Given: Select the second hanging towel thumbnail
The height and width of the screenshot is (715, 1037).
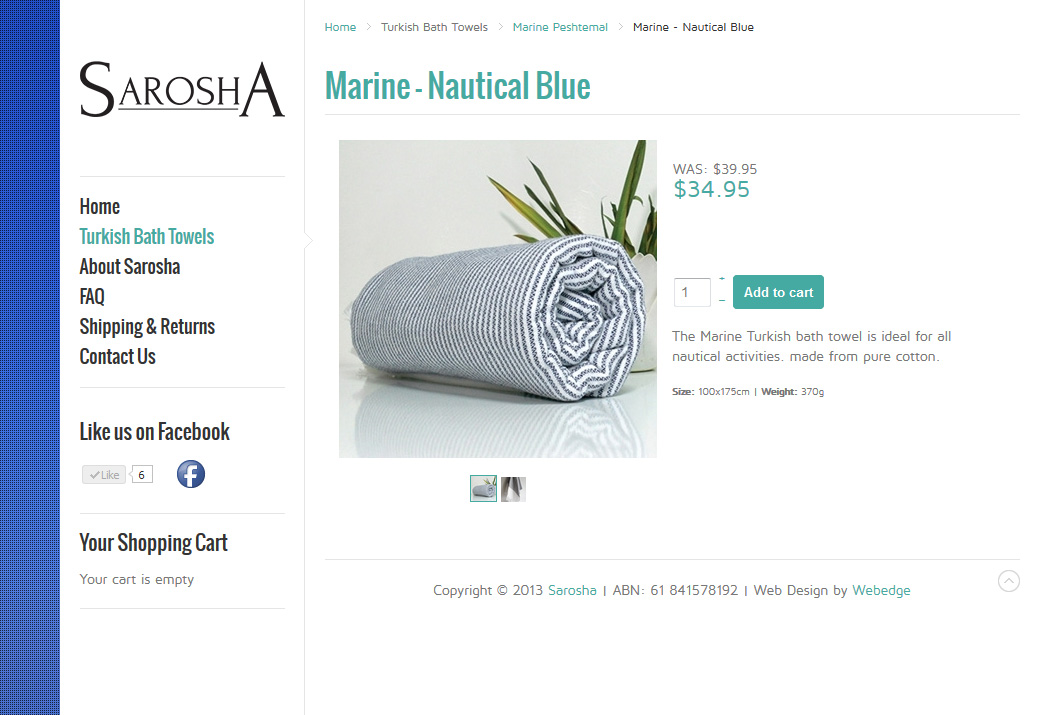Looking at the screenshot, I should (x=513, y=489).
